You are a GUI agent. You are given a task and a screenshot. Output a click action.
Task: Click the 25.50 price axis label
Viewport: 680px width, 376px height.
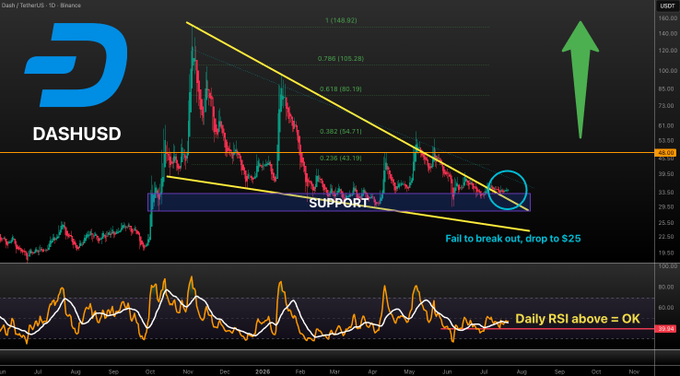point(667,223)
